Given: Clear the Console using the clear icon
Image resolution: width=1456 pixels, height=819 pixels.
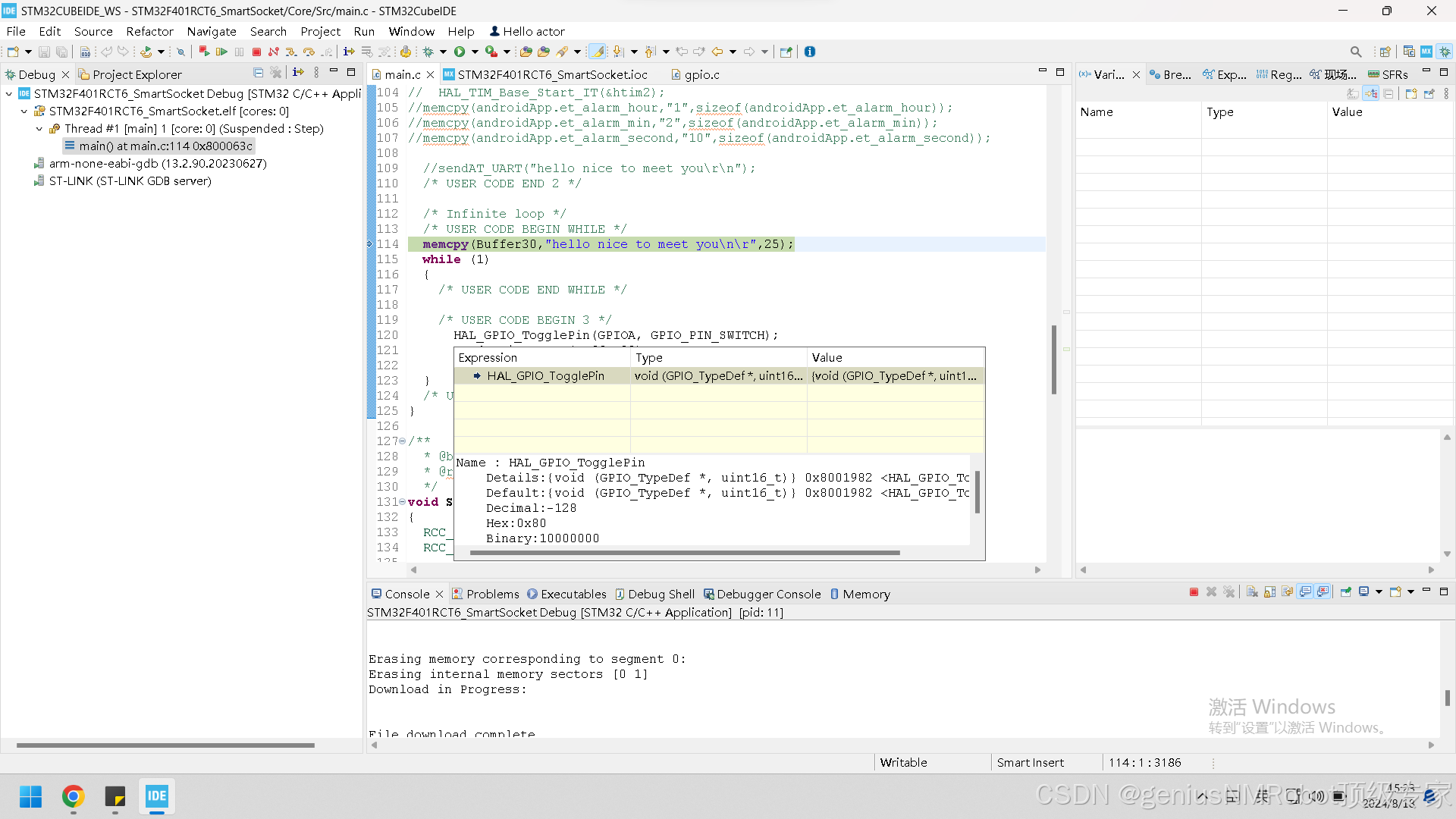Looking at the screenshot, I should tap(1252, 594).
